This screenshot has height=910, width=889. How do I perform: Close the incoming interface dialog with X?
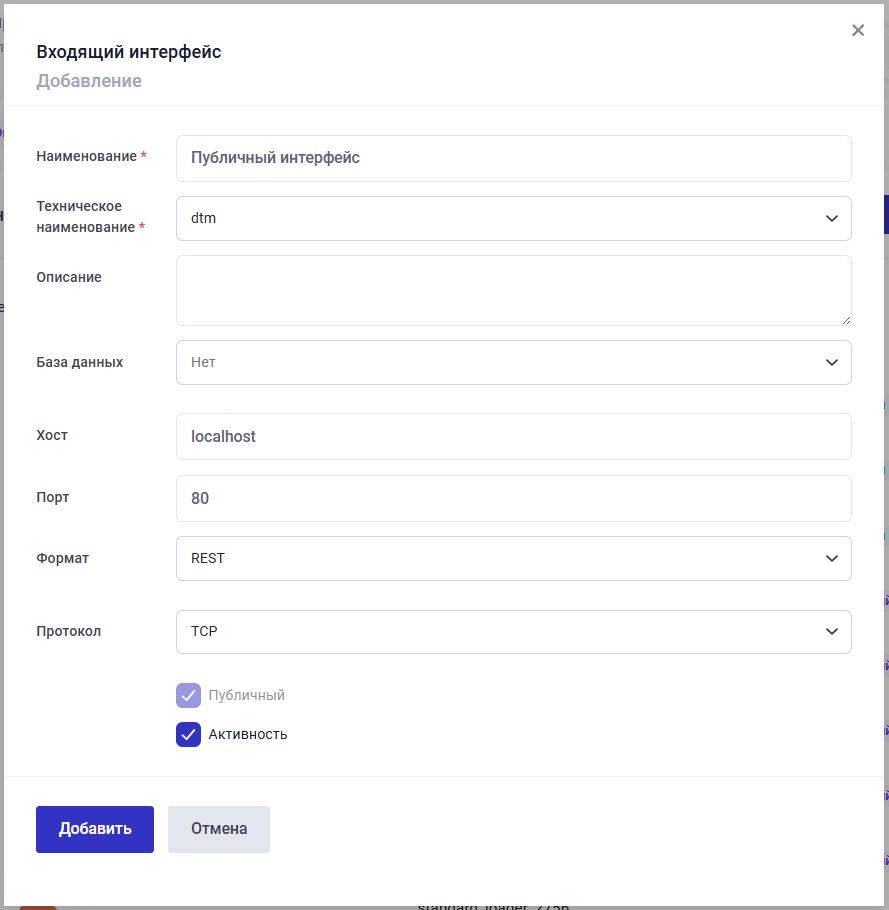pos(858,30)
